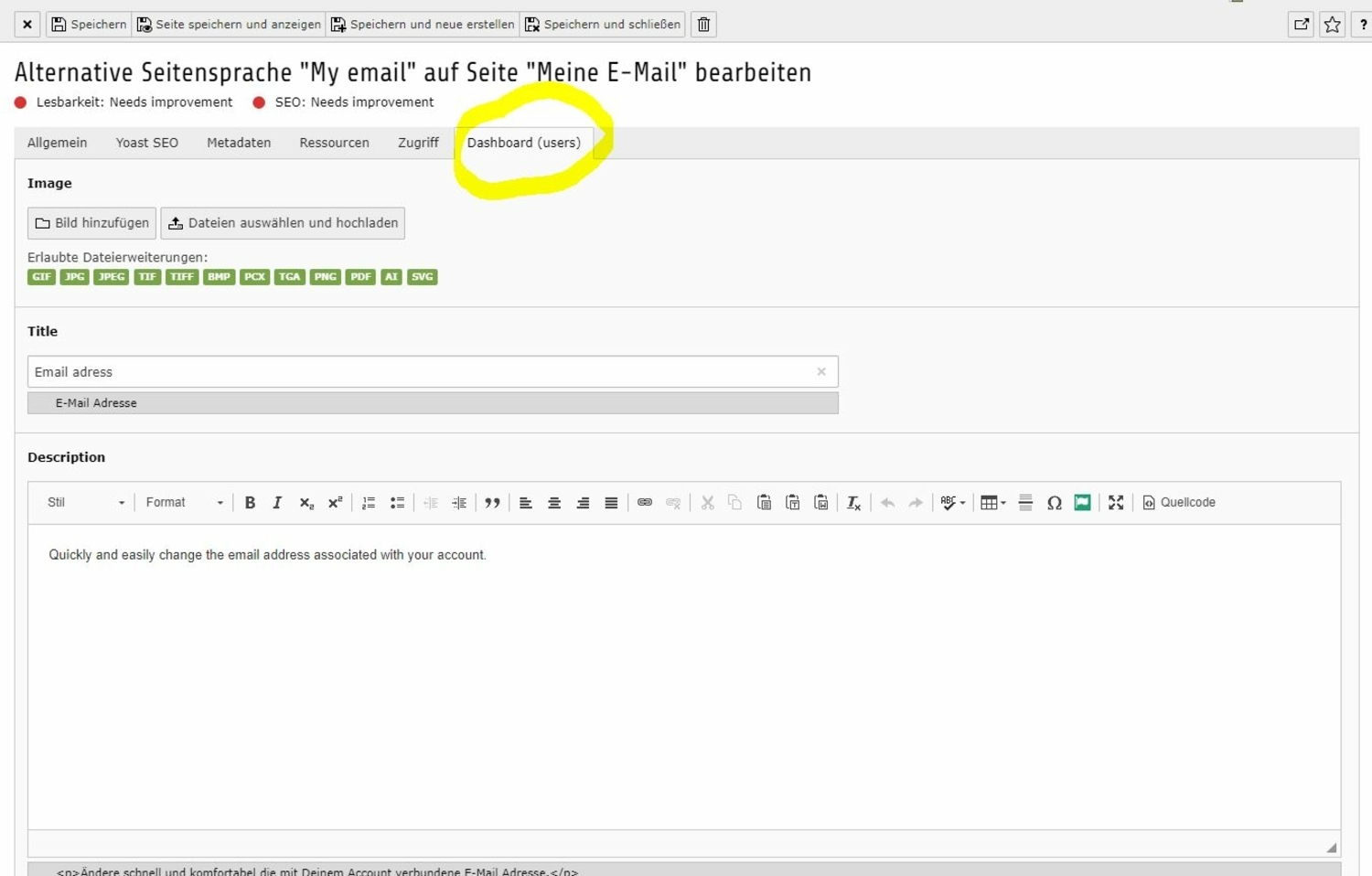
Task: Paste from Word icon
Action: pyautogui.click(x=821, y=503)
